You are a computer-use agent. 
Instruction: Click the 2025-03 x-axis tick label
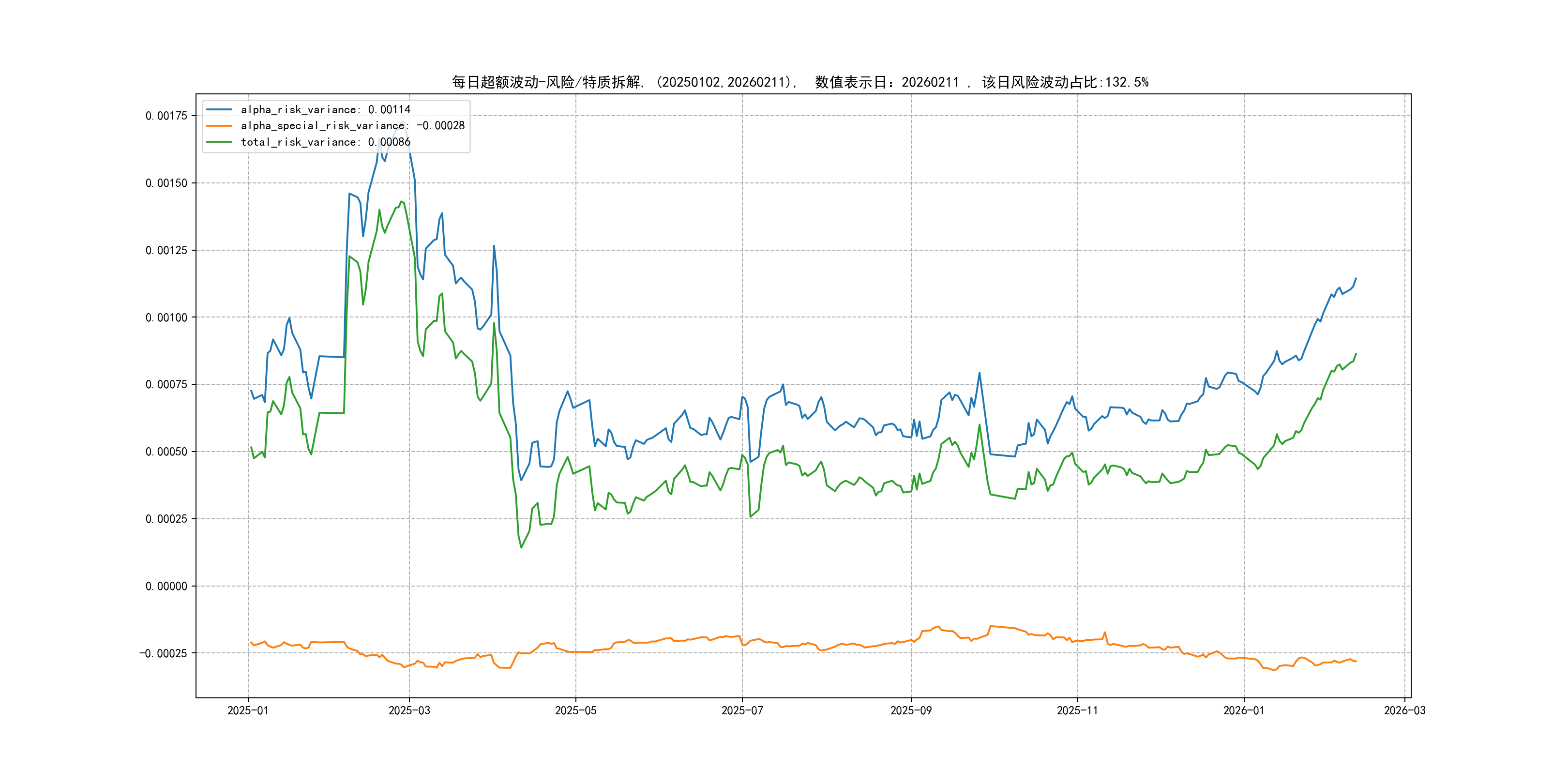pos(409,711)
